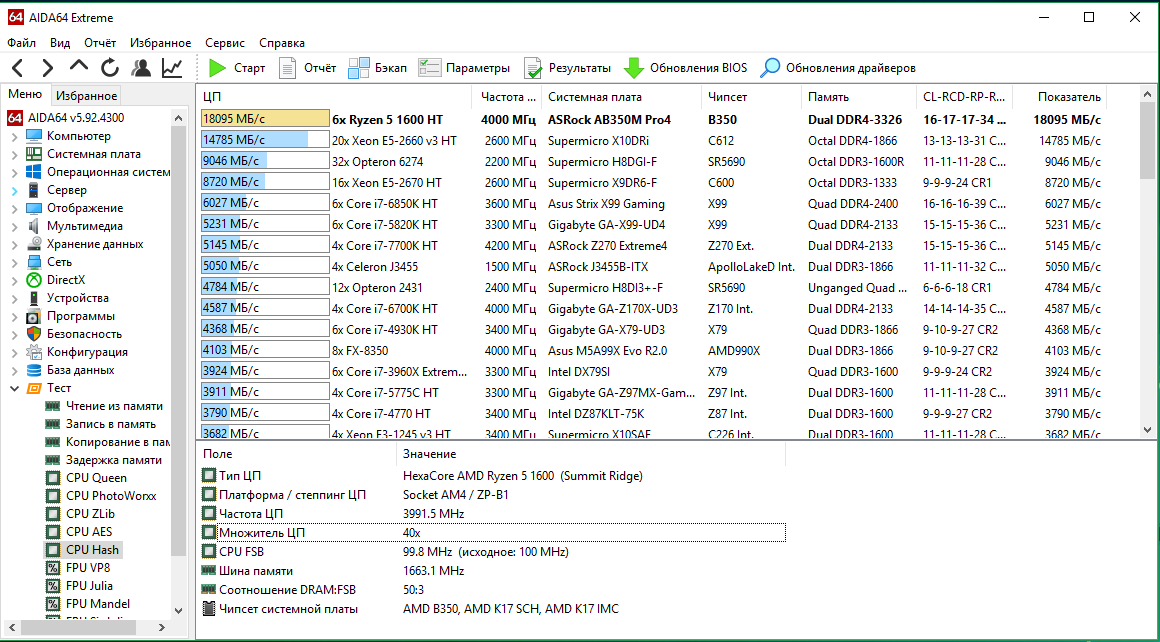The image size is (1160, 642).
Task: Open the Избранное menu in the menu bar
Action: [161, 43]
